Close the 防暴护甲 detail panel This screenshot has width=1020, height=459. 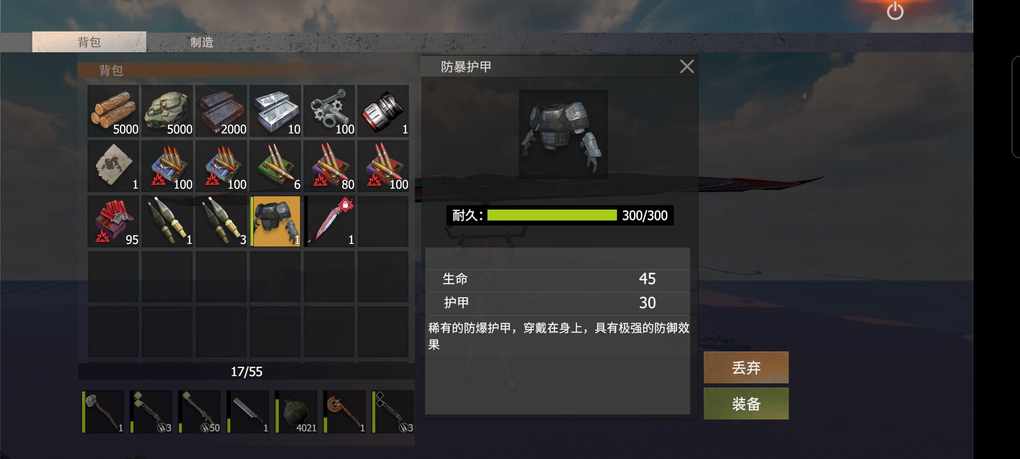coord(687,66)
